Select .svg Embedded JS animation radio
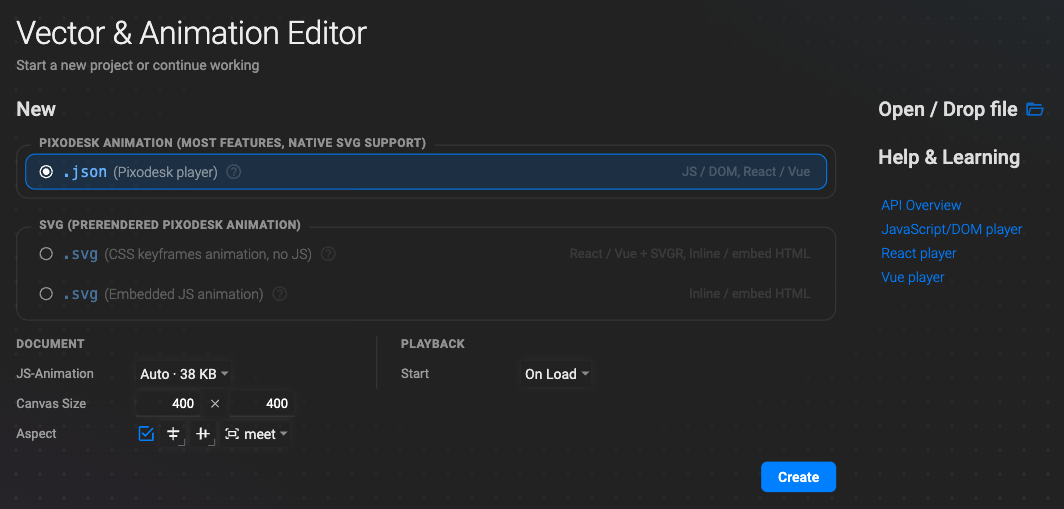 (46, 294)
